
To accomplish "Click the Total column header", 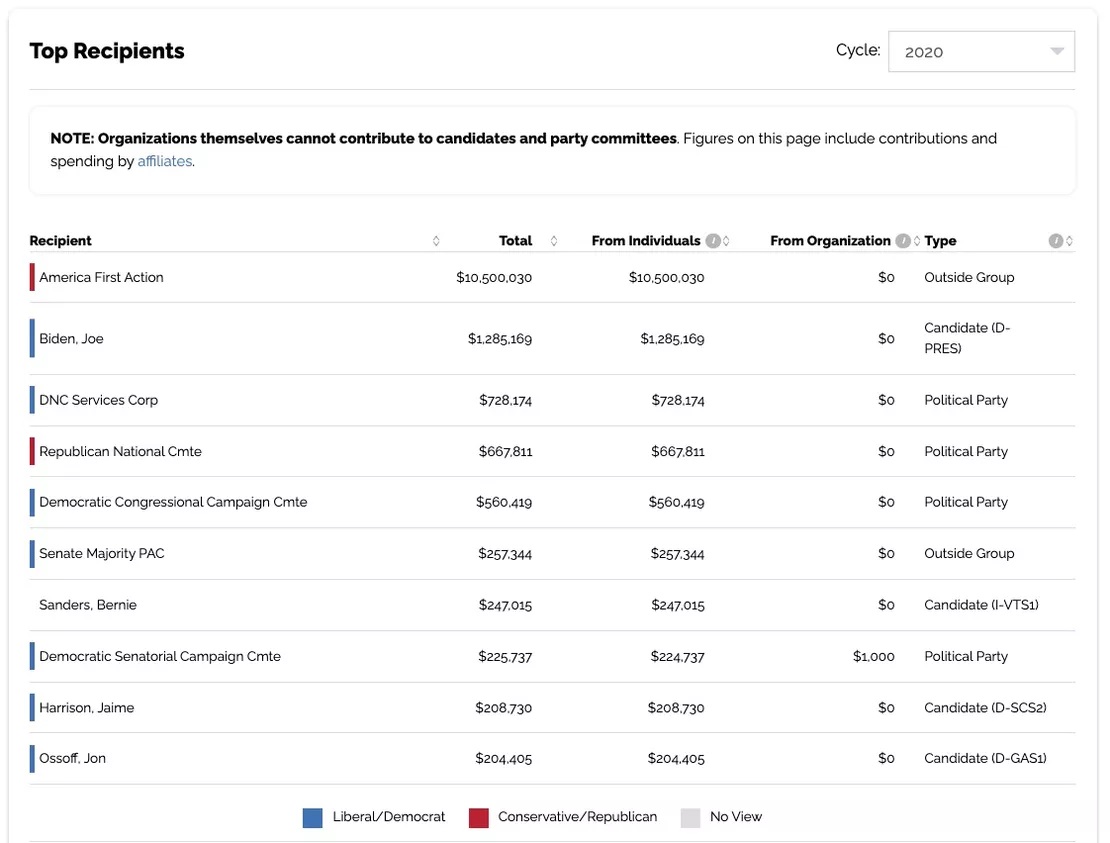I will pyautogui.click(x=515, y=241).
